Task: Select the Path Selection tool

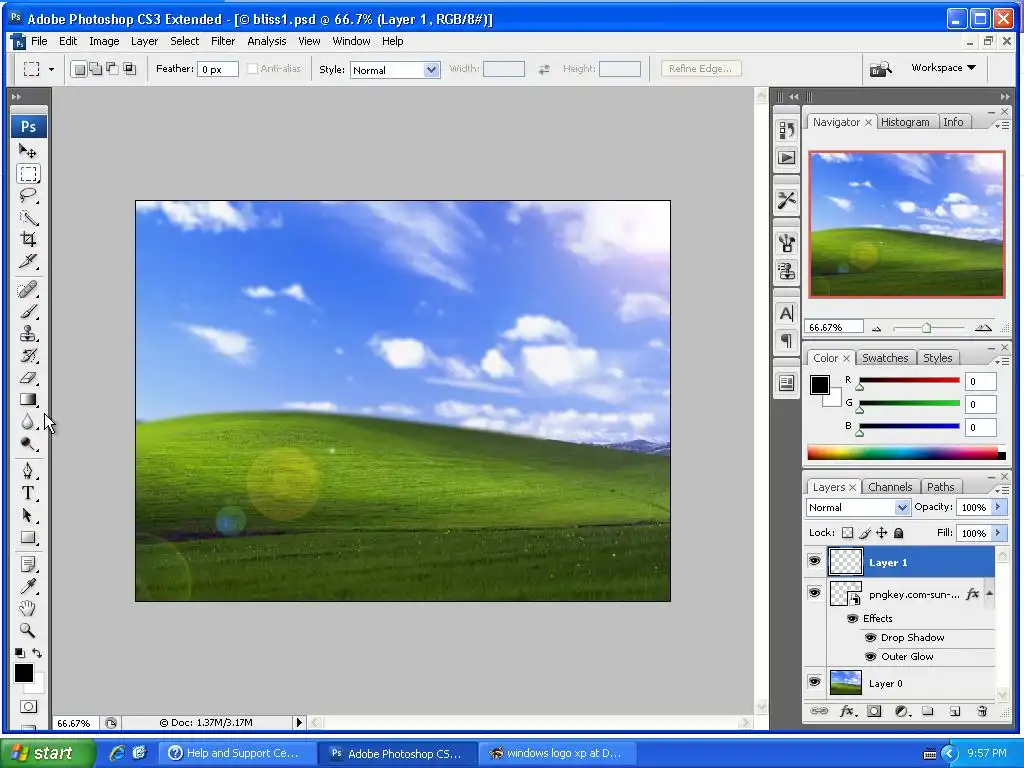Action: point(27,516)
